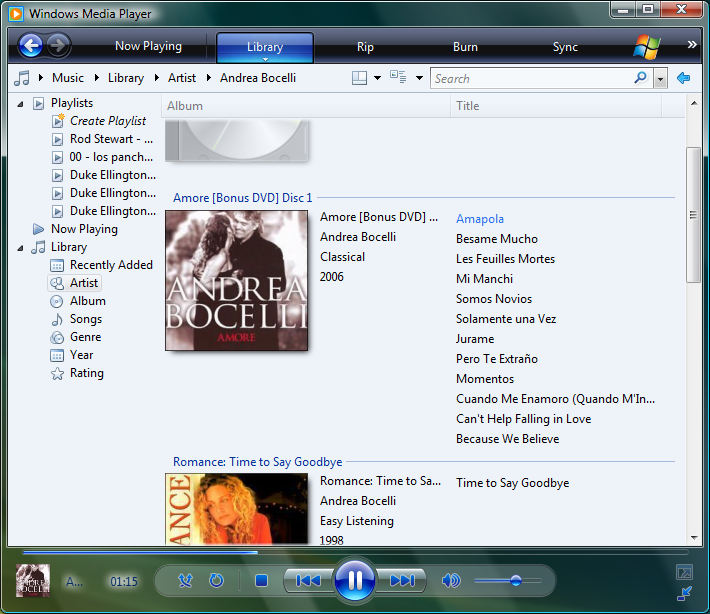Select the Amore album cover art
The height and width of the screenshot is (614, 710).
(236, 280)
